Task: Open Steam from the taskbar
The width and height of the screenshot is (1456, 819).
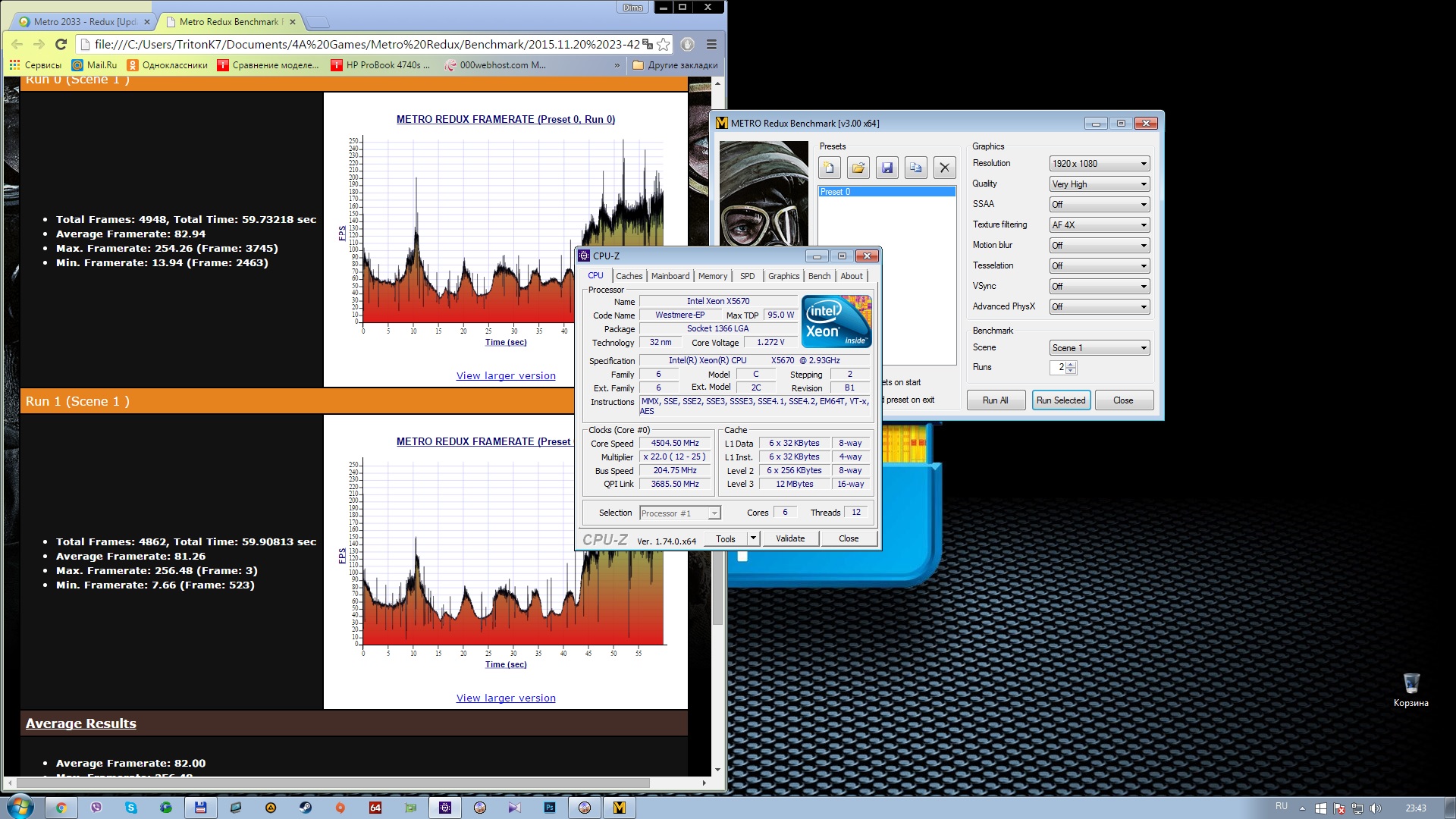Action: 305,808
